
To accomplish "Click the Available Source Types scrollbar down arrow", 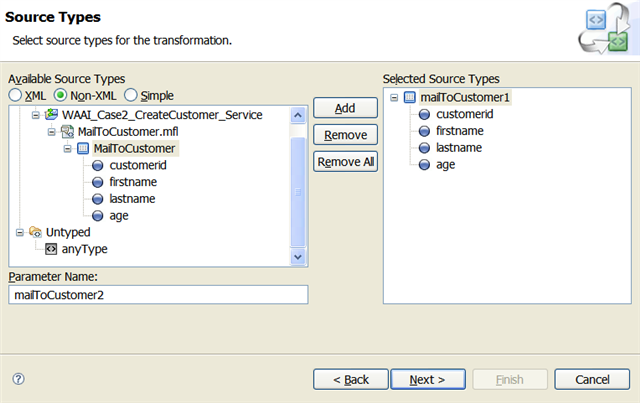I will pyautogui.click(x=297, y=257).
